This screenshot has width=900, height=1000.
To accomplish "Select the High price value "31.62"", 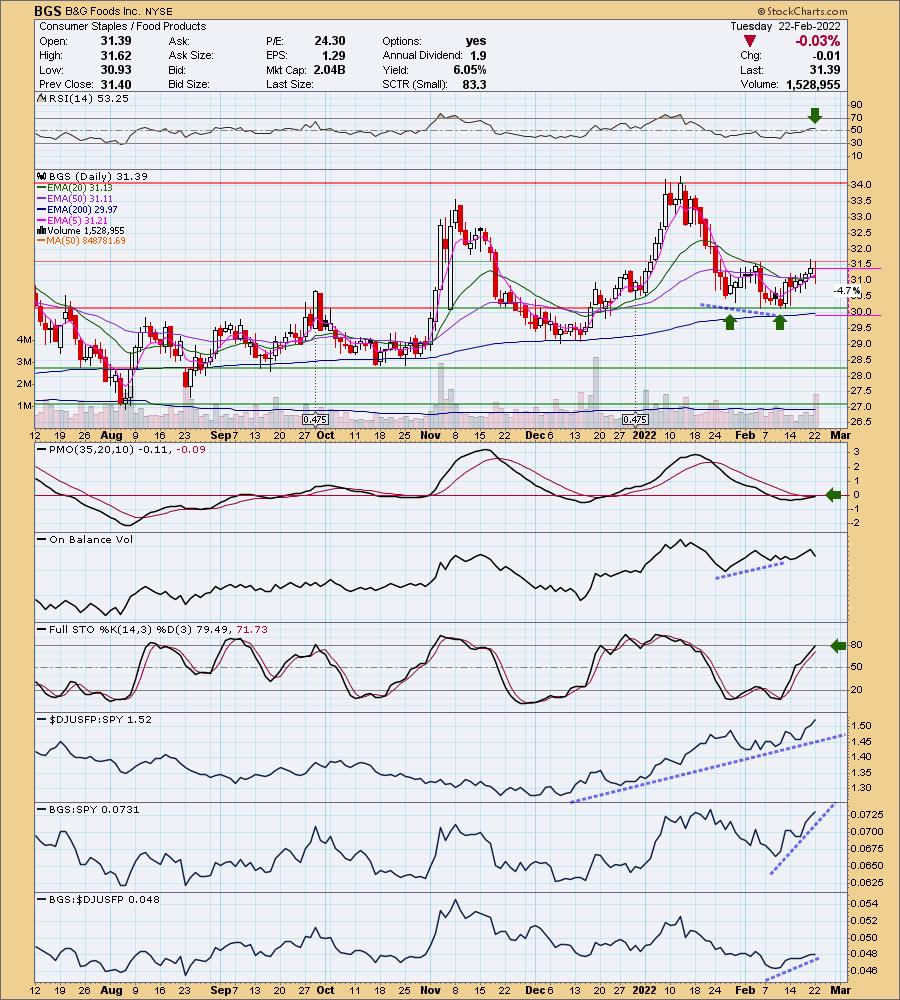I will tap(116, 55).
